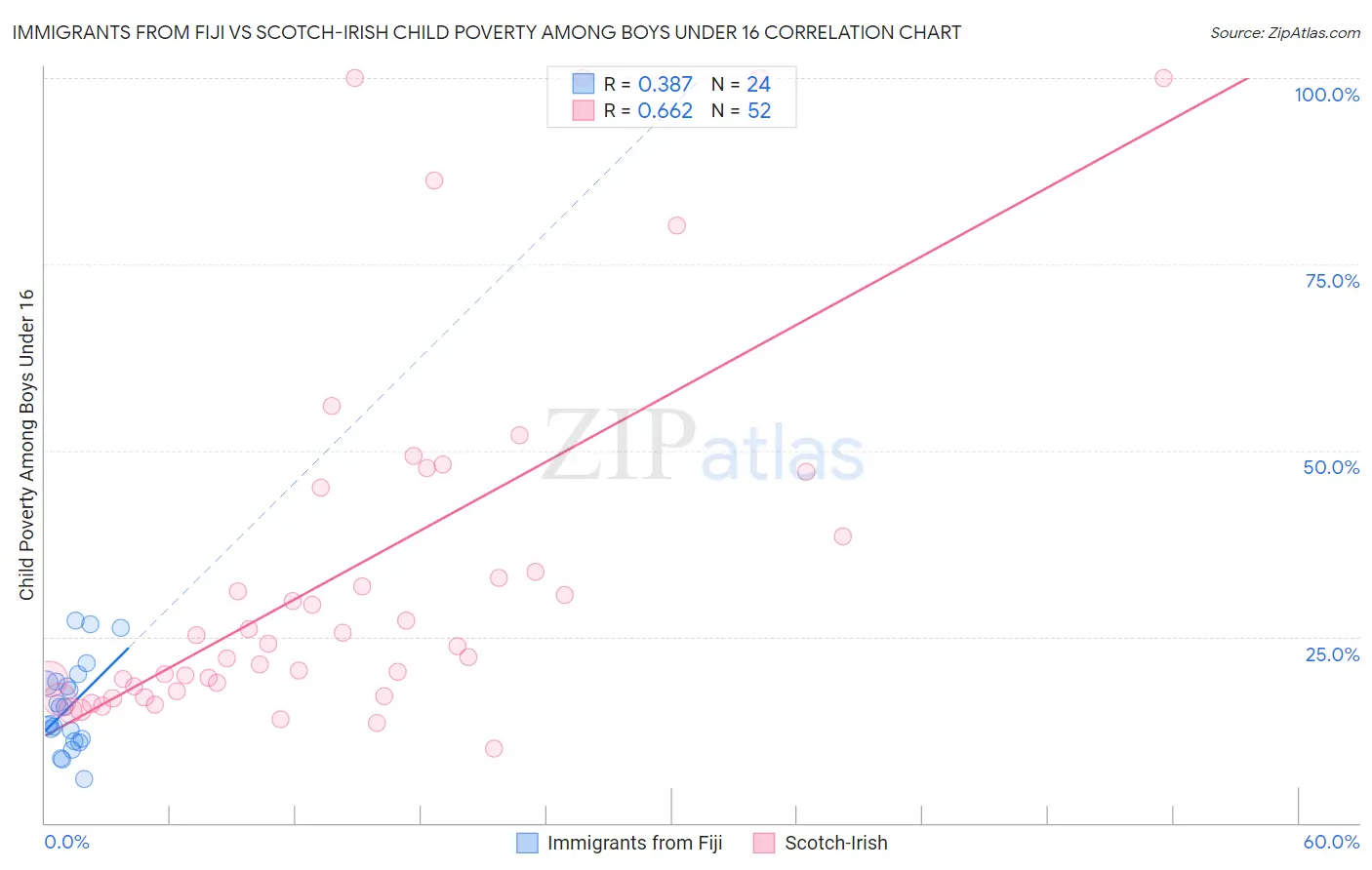Open the ZipAtlas.com source link
Viewport: 1372px width, 870px height.
[x=1285, y=32]
